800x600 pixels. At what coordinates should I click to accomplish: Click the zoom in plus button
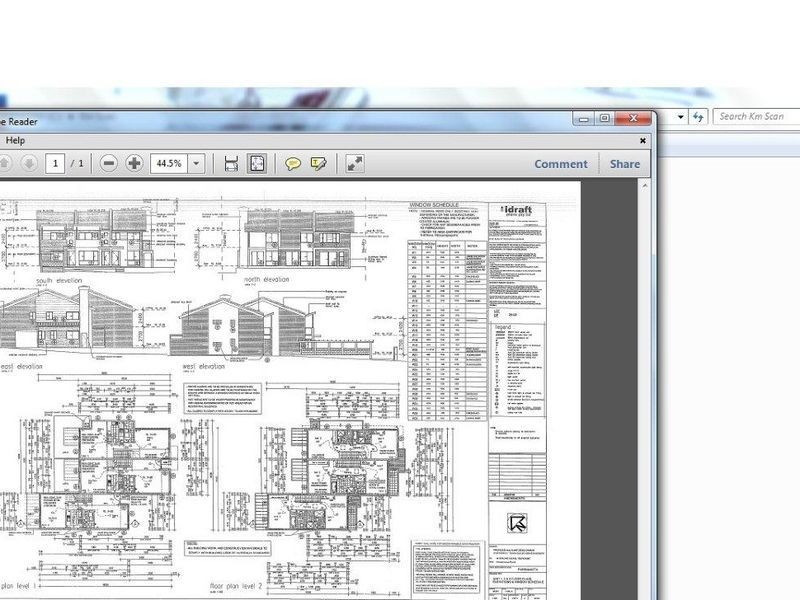[134, 163]
